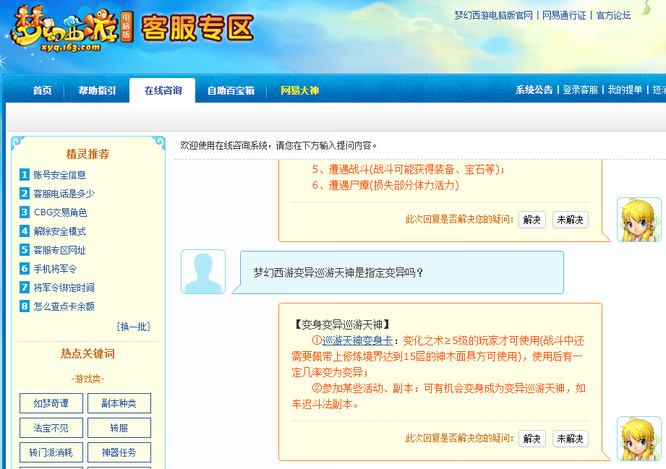Click number 4 icon beside 解除安全模式
Screen dimensions: 666x469
[x=25, y=231]
